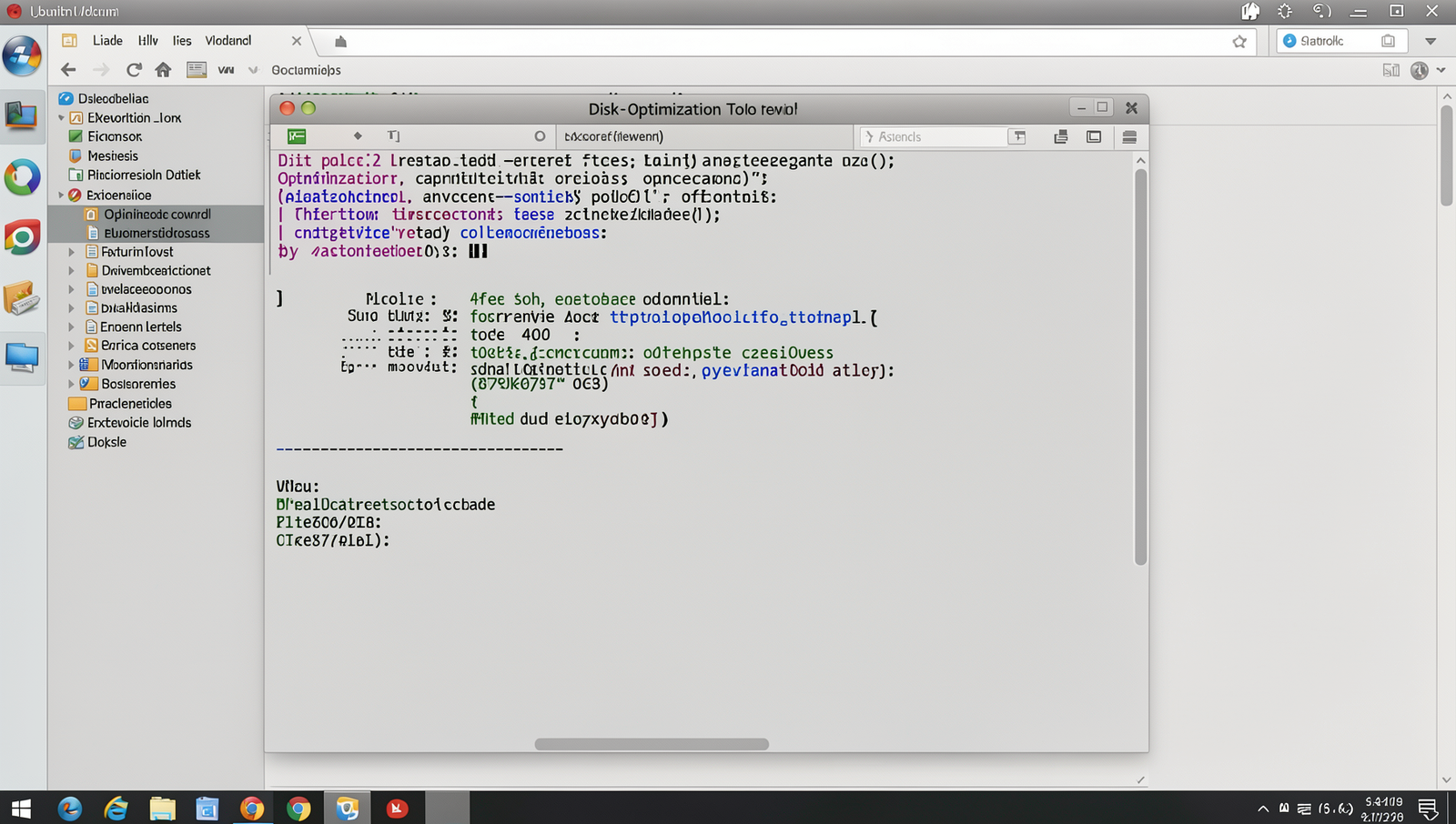Click the Asiencls search field
The width and height of the screenshot is (1456, 824).
[x=933, y=136]
